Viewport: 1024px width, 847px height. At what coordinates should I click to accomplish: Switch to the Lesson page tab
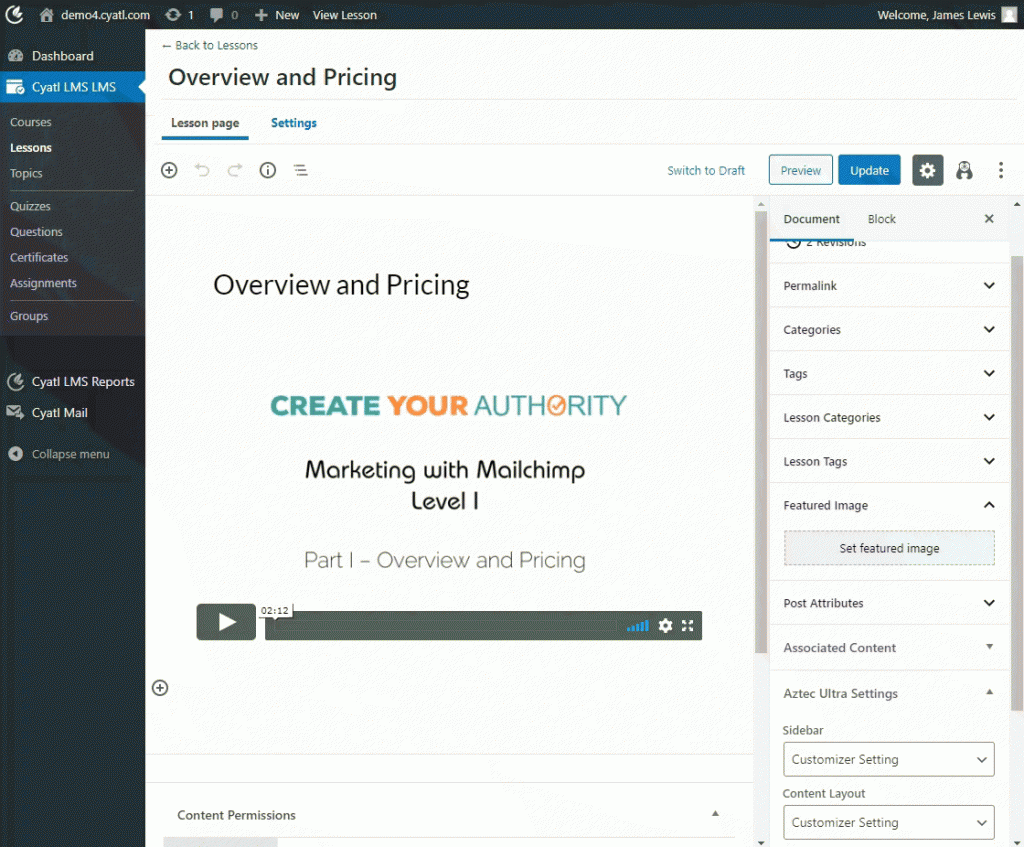[x=205, y=123]
